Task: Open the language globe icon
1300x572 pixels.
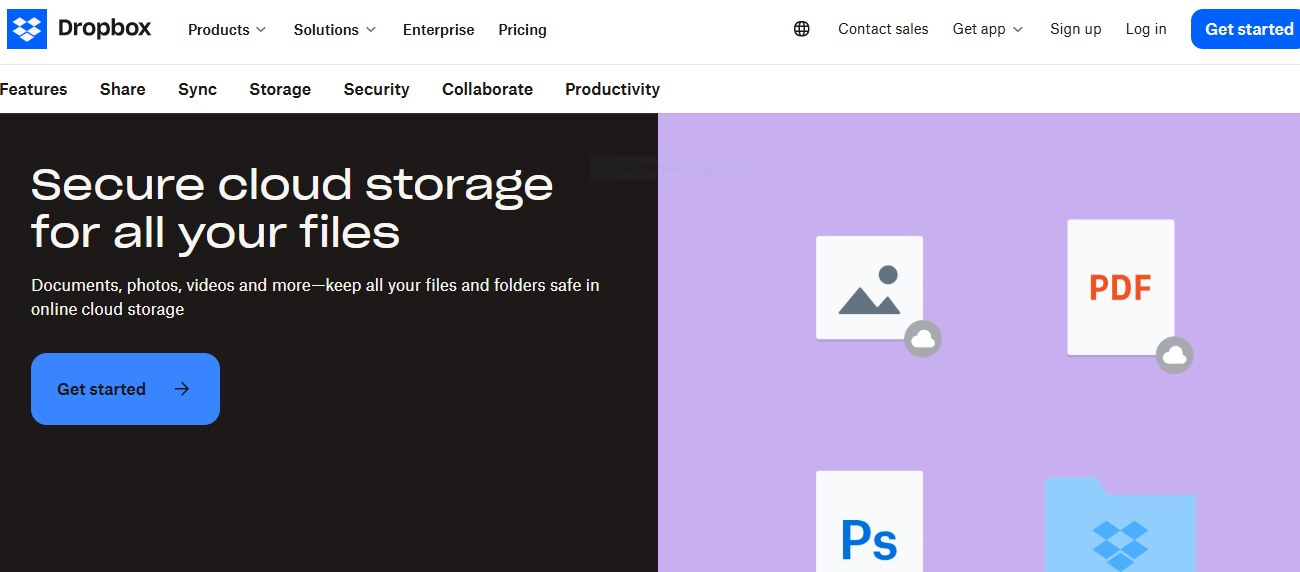Action: tap(801, 29)
